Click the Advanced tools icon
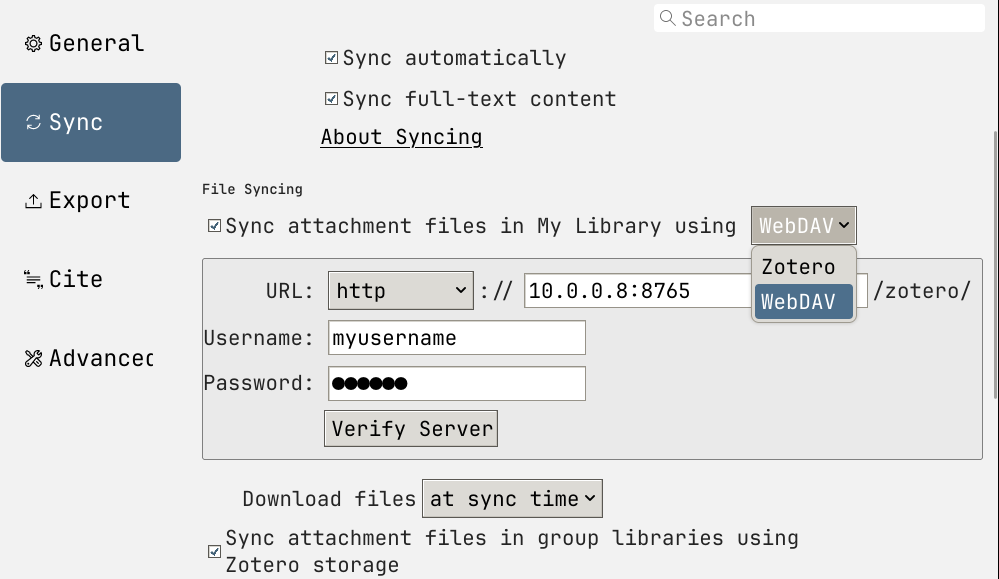The height and width of the screenshot is (579, 999). 33,359
